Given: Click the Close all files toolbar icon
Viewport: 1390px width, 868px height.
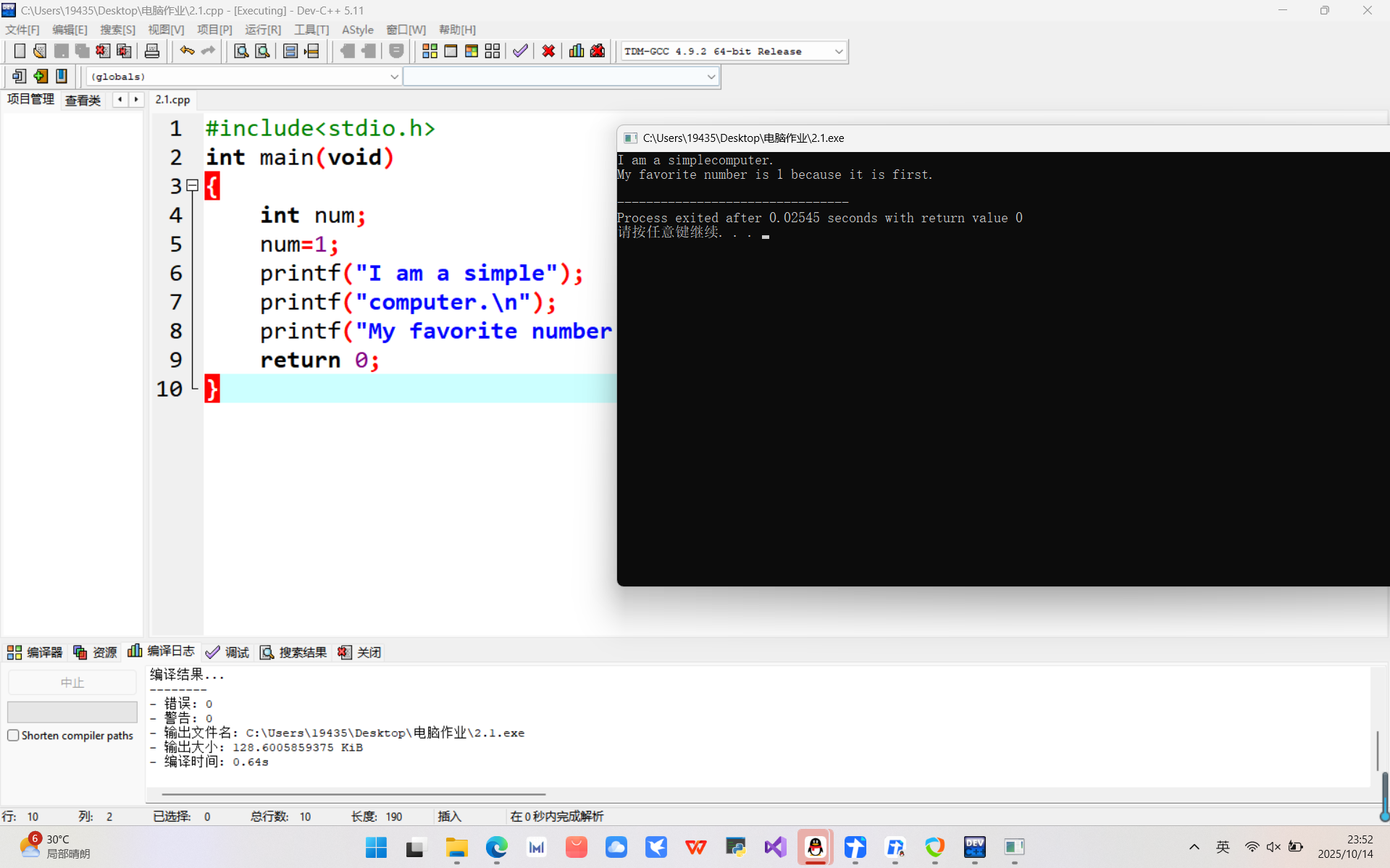Looking at the screenshot, I should (x=124, y=51).
